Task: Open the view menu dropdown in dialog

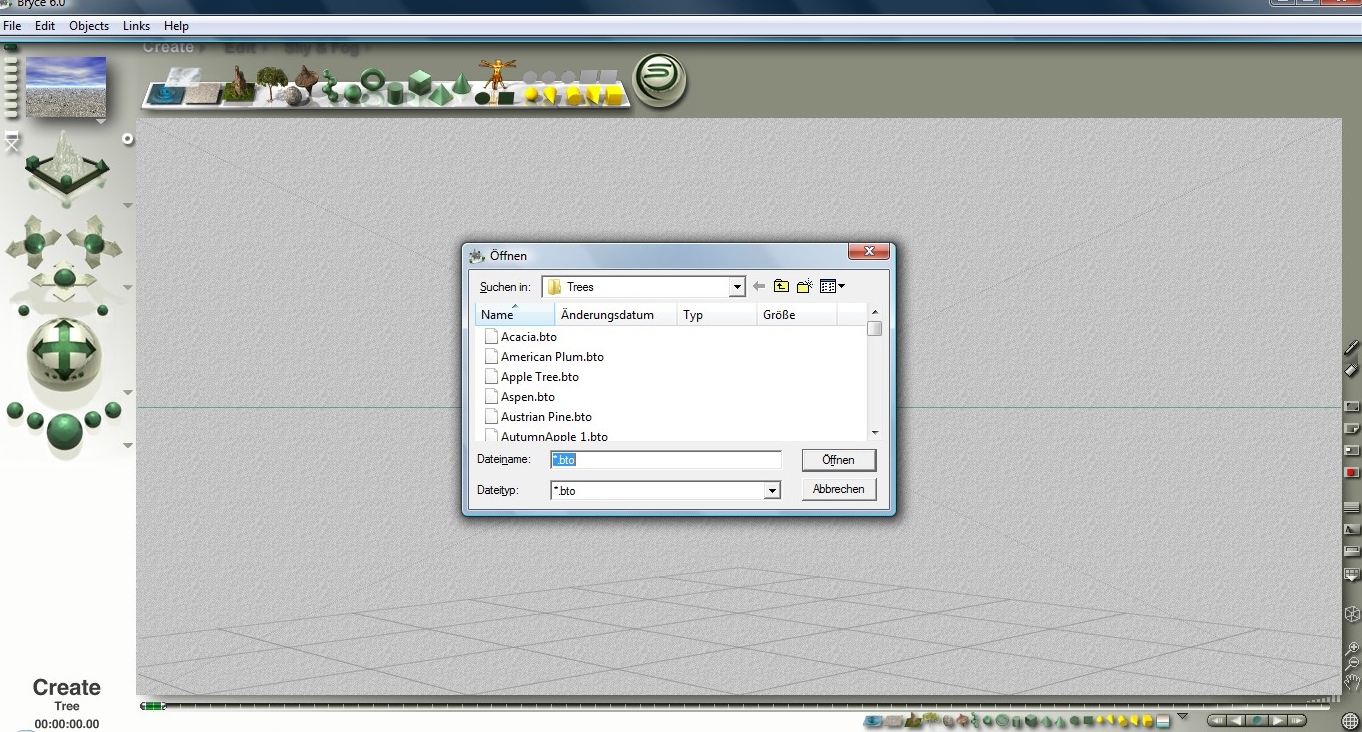Action: coord(832,287)
